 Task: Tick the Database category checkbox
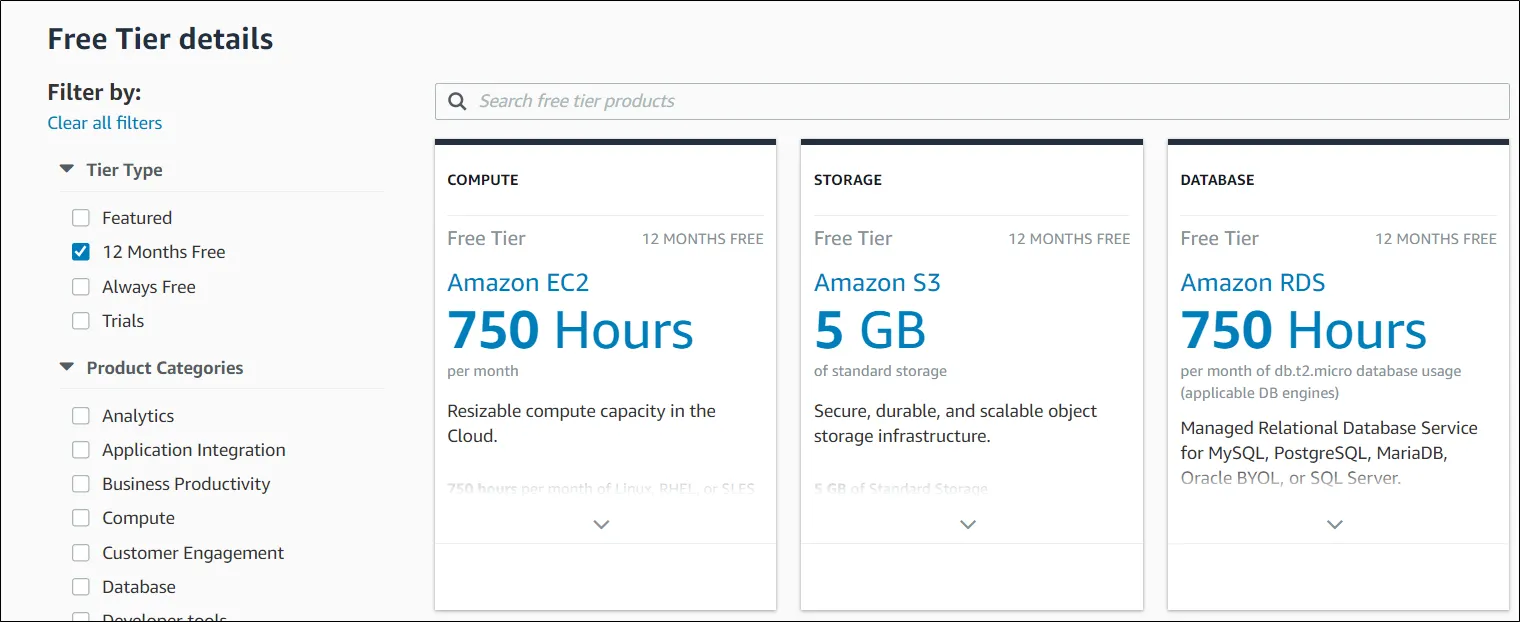click(x=81, y=587)
